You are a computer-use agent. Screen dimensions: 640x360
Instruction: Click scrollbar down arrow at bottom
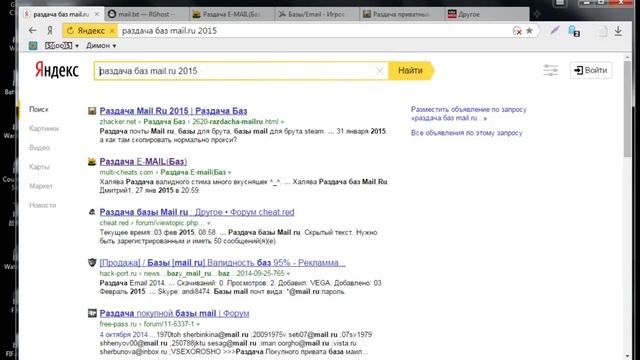pyautogui.click(x=628, y=356)
